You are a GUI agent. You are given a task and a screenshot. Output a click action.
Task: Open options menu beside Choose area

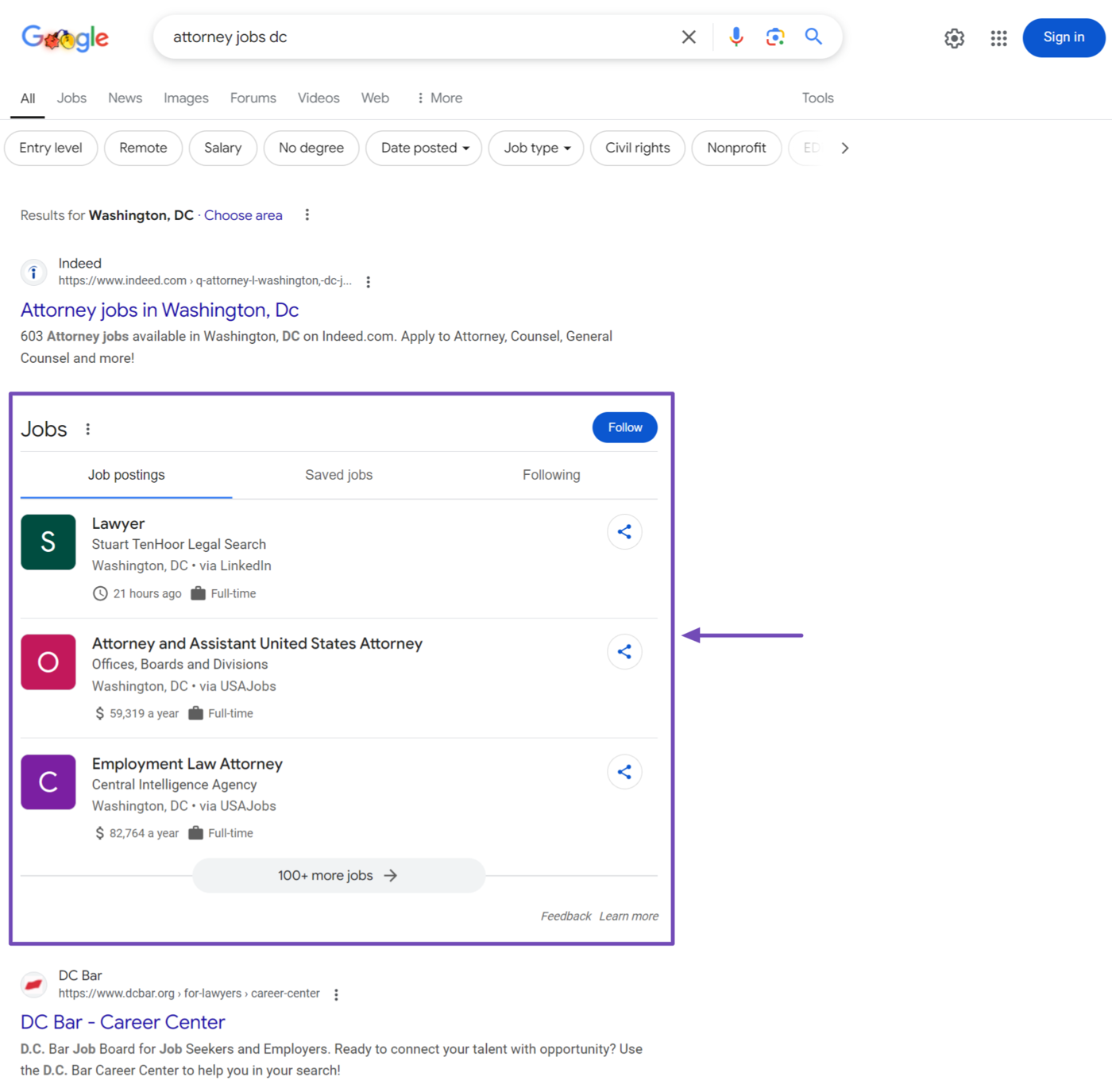pyautogui.click(x=307, y=215)
